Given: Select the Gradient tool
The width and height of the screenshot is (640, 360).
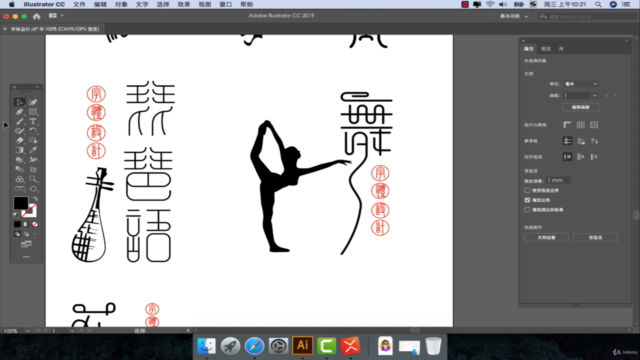Looking at the screenshot, I should (x=19, y=150).
